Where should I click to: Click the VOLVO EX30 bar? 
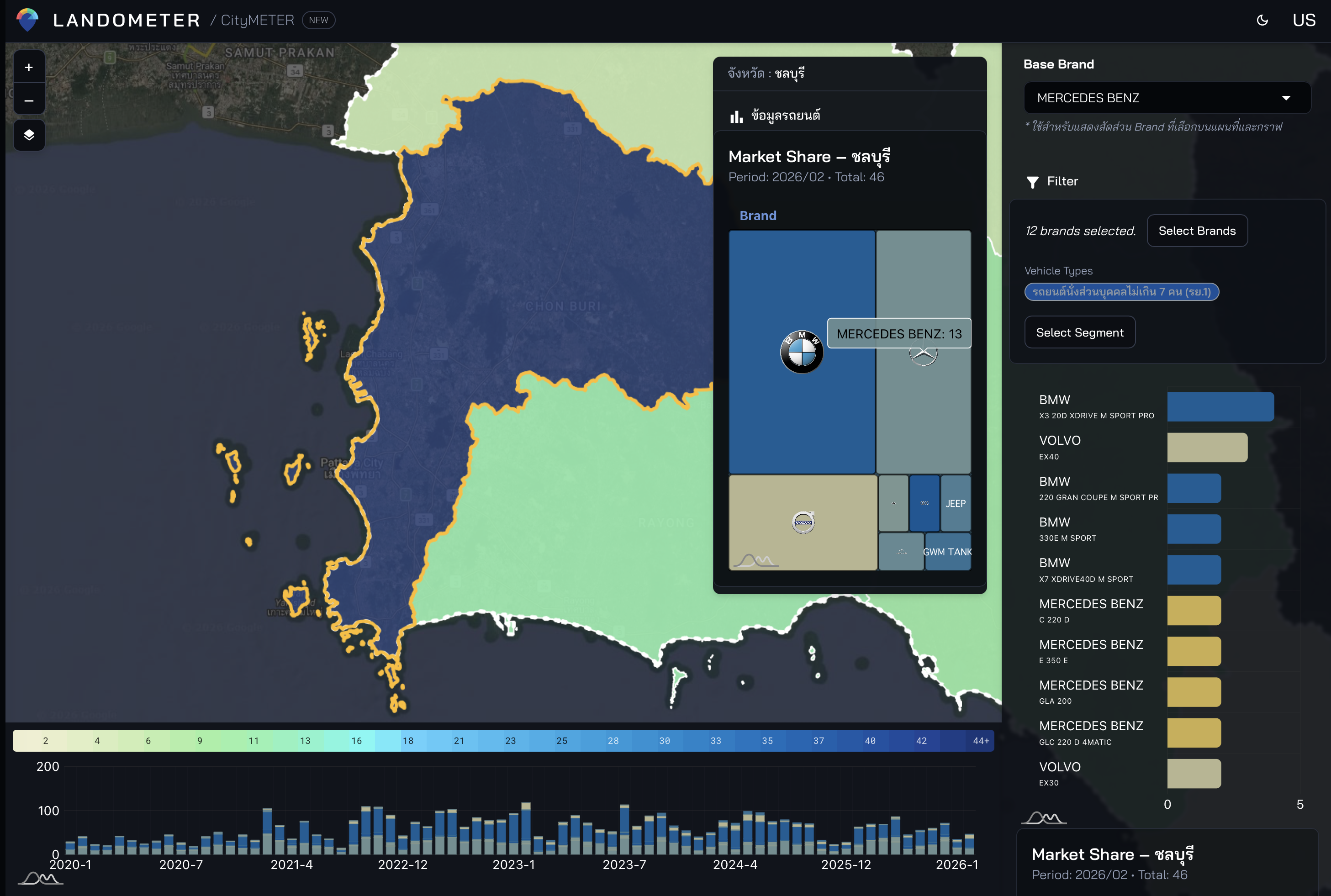tap(1194, 774)
